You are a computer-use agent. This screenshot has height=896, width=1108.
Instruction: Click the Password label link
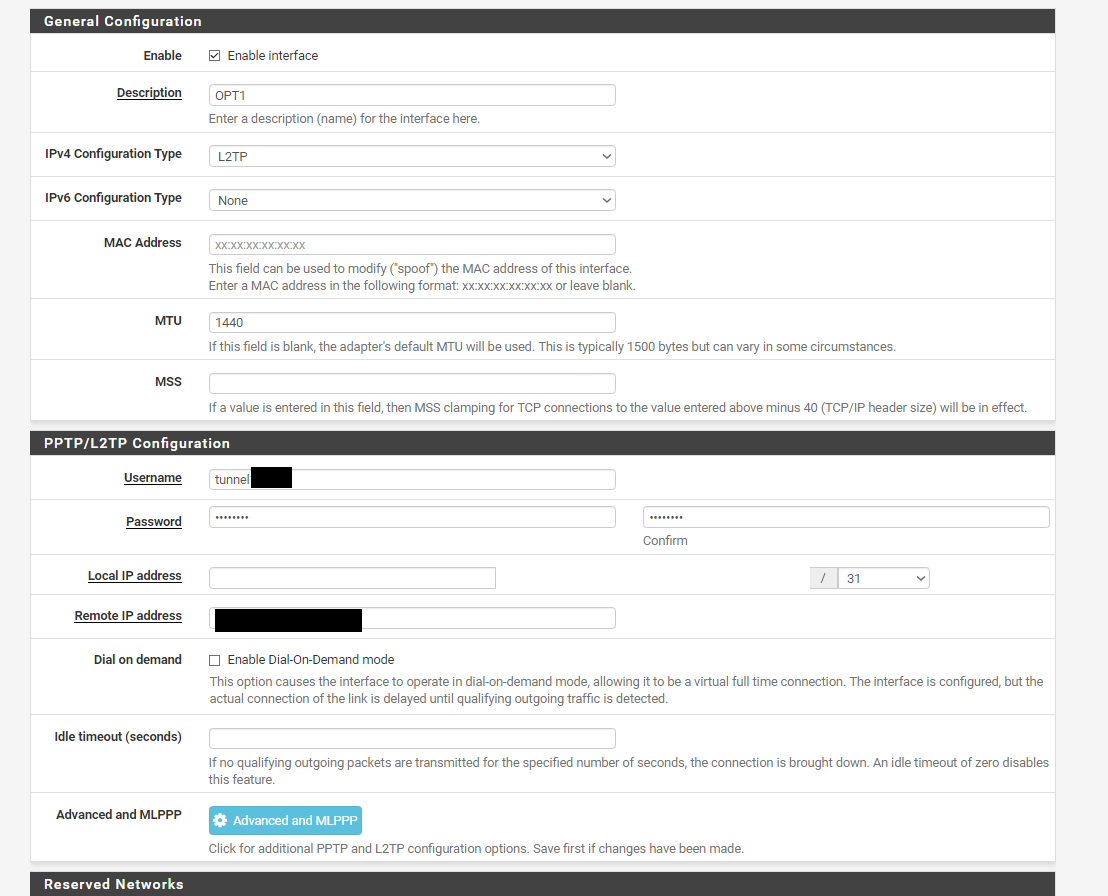coord(153,522)
